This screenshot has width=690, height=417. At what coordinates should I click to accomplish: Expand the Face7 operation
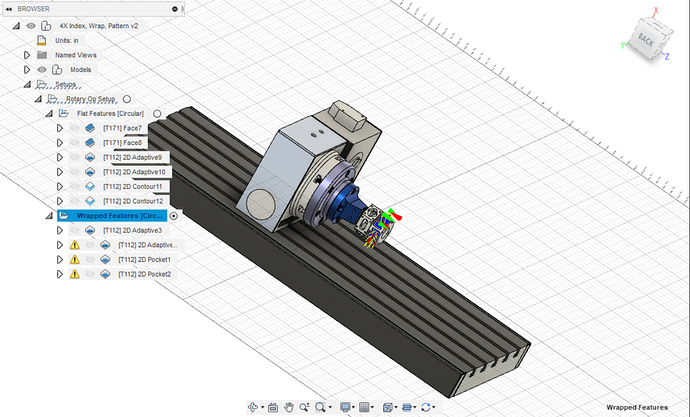pos(60,128)
